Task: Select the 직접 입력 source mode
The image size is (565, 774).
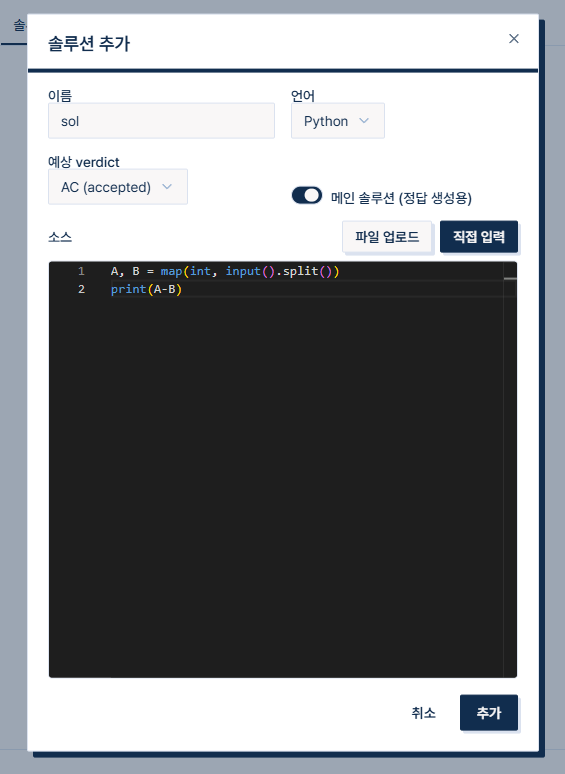Action: click(479, 237)
